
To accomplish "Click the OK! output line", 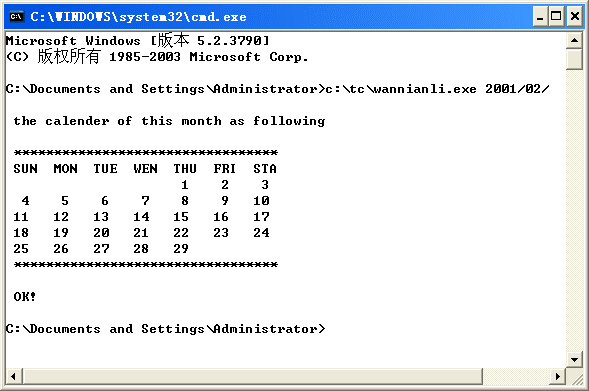I will click(x=24, y=297).
